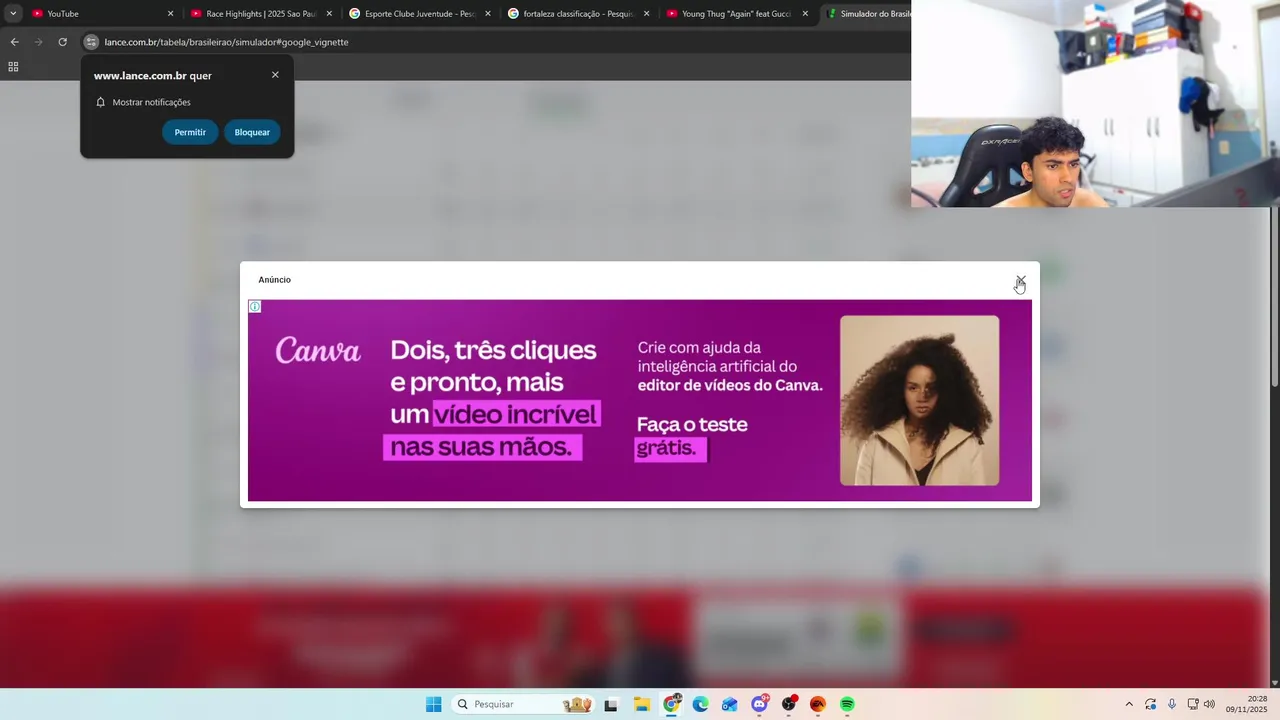Open the clock and date showing 20:28
Screen dimensions: 1280x720
click(x=1247, y=704)
